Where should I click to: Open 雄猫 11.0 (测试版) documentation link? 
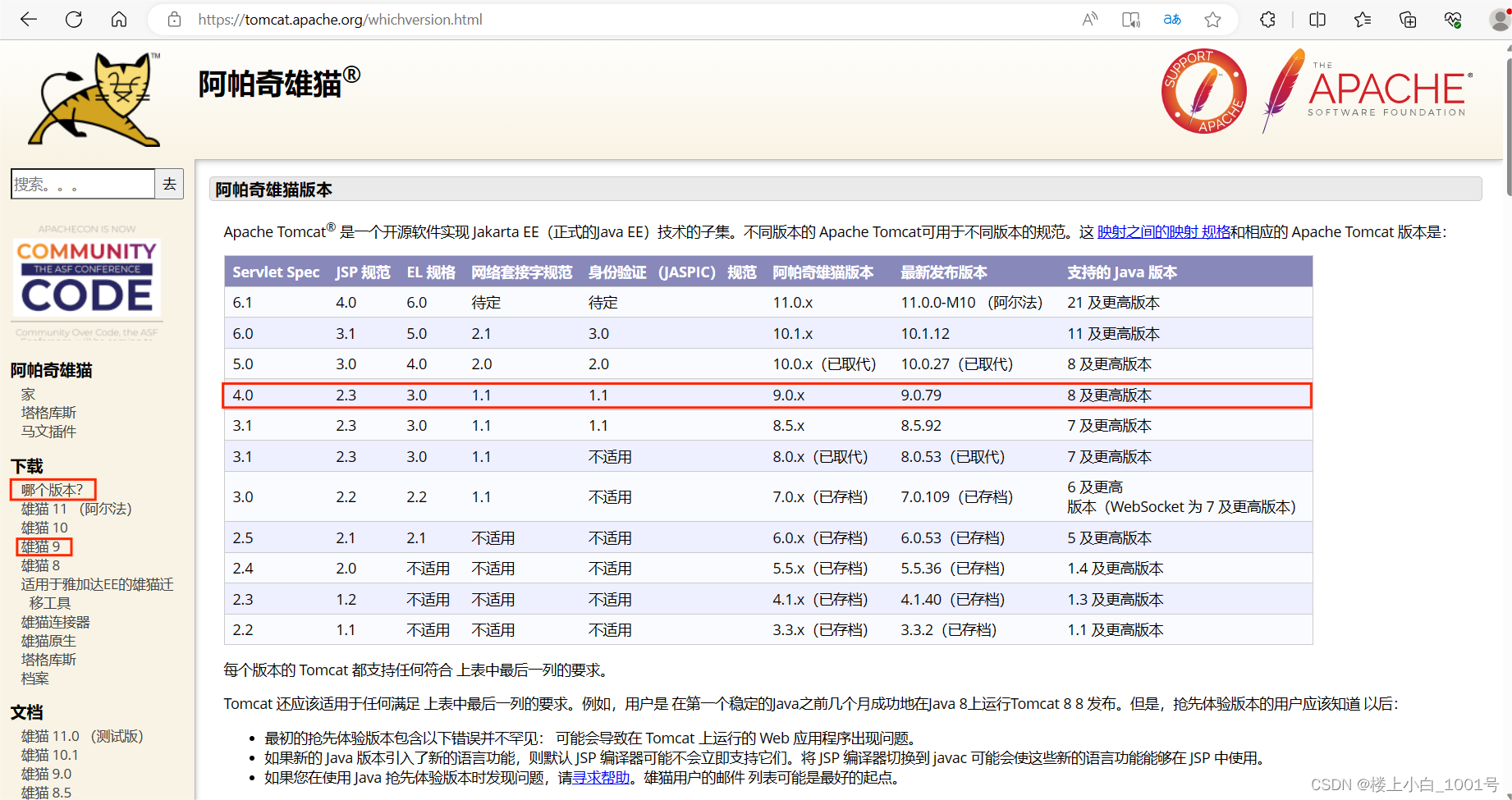pos(82,736)
